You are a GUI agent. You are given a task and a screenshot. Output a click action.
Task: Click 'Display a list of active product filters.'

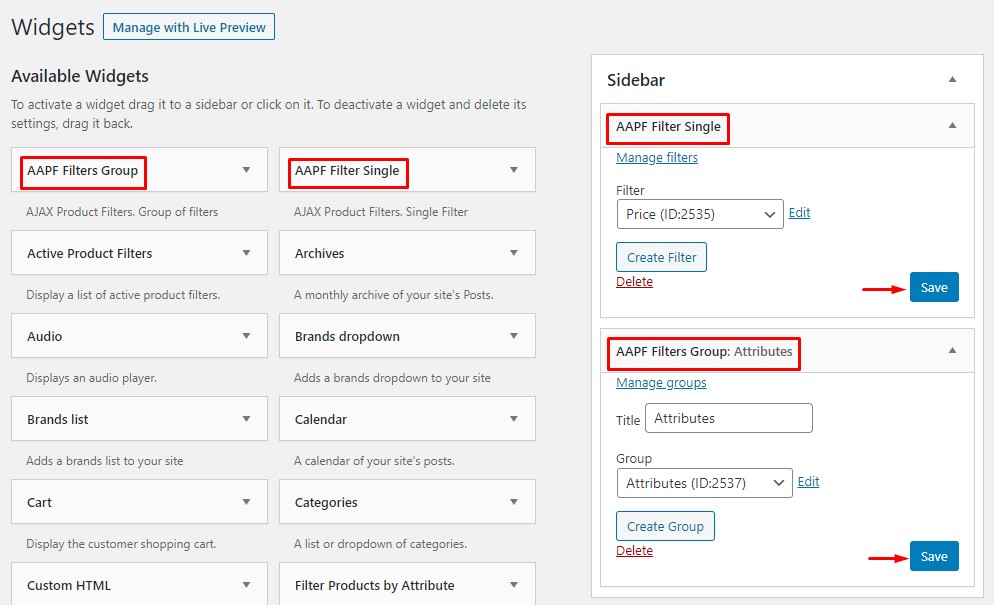point(123,295)
